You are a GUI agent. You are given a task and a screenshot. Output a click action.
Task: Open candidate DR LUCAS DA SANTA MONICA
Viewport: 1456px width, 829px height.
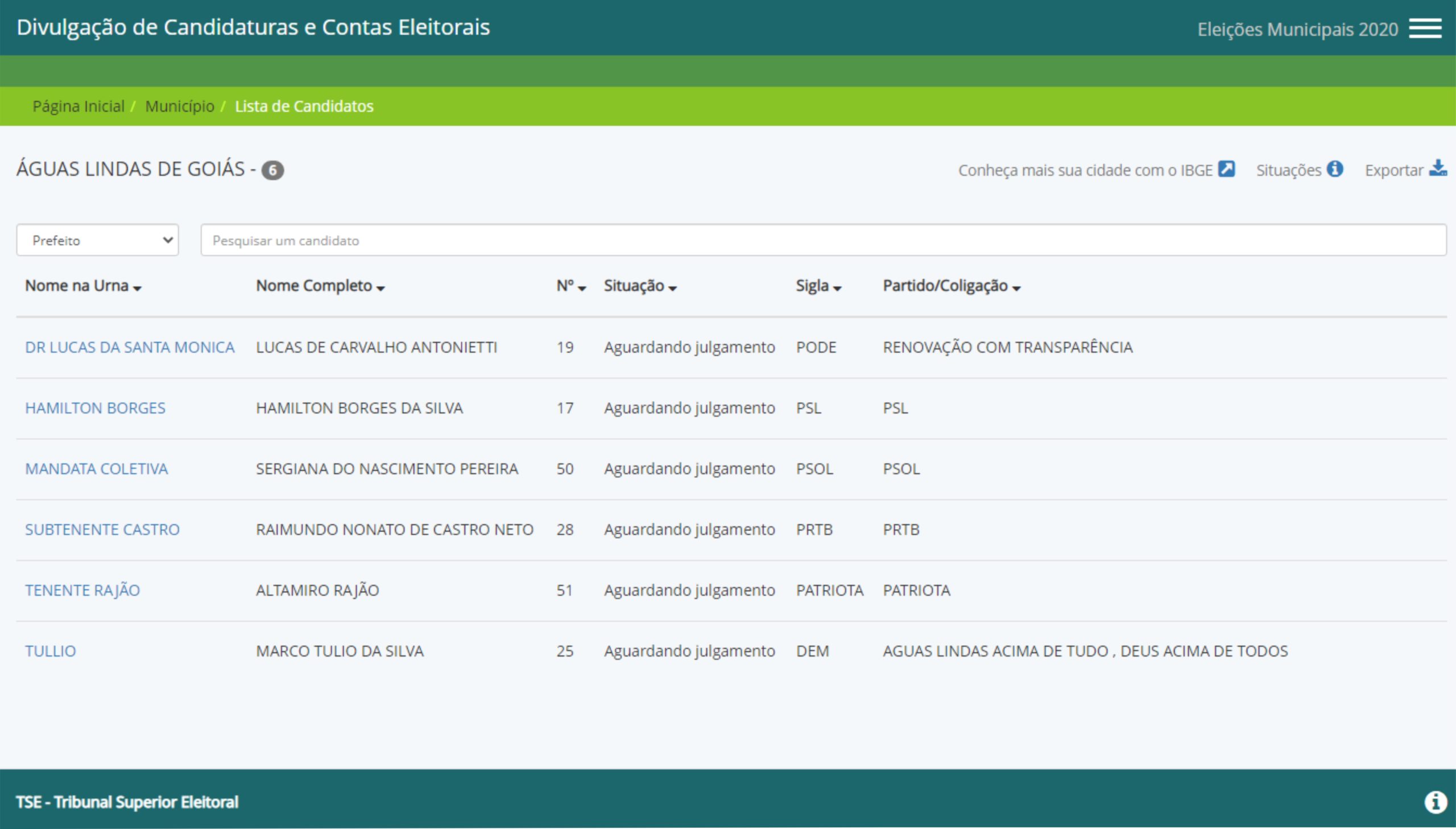[x=130, y=347]
